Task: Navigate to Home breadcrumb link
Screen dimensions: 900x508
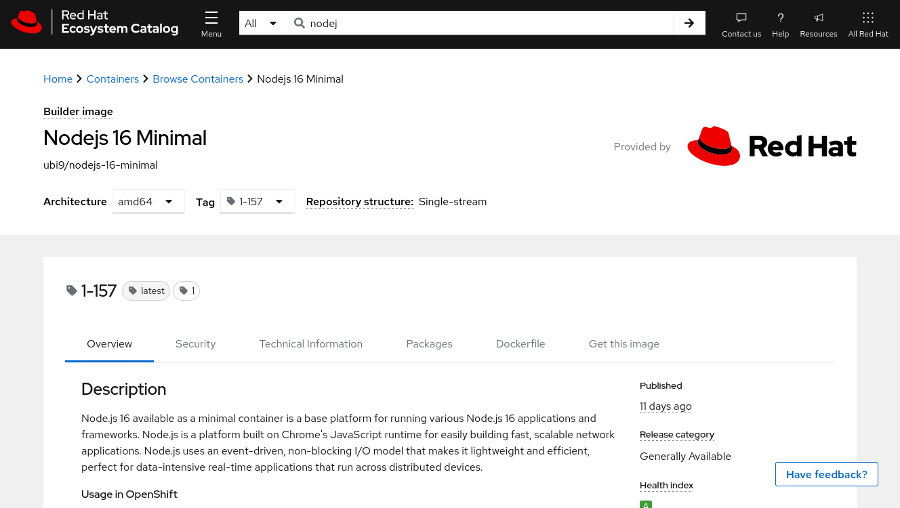Action: [x=58, y=79]
